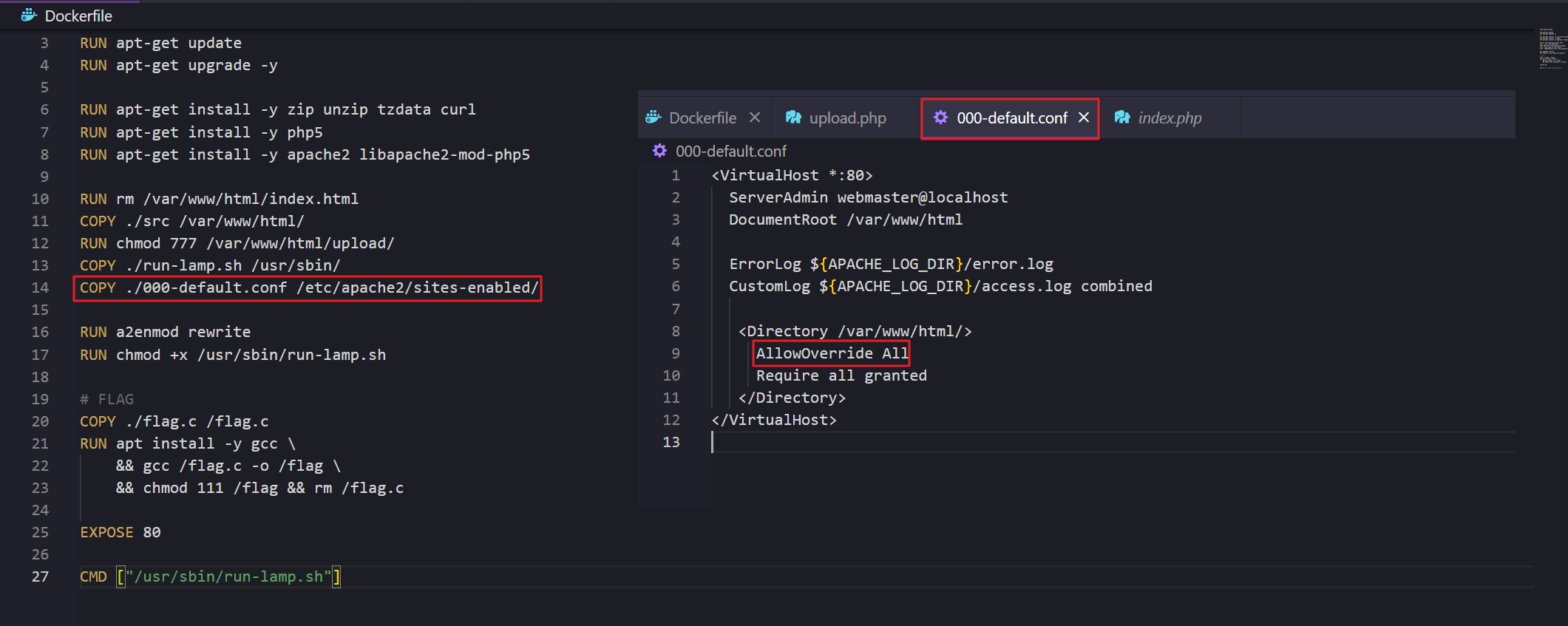Image resolution: width=1568 pixels, height=626 pixels.
Task: Click the PHP elephant icon on upload.php tab
Action: coord(793,118)
